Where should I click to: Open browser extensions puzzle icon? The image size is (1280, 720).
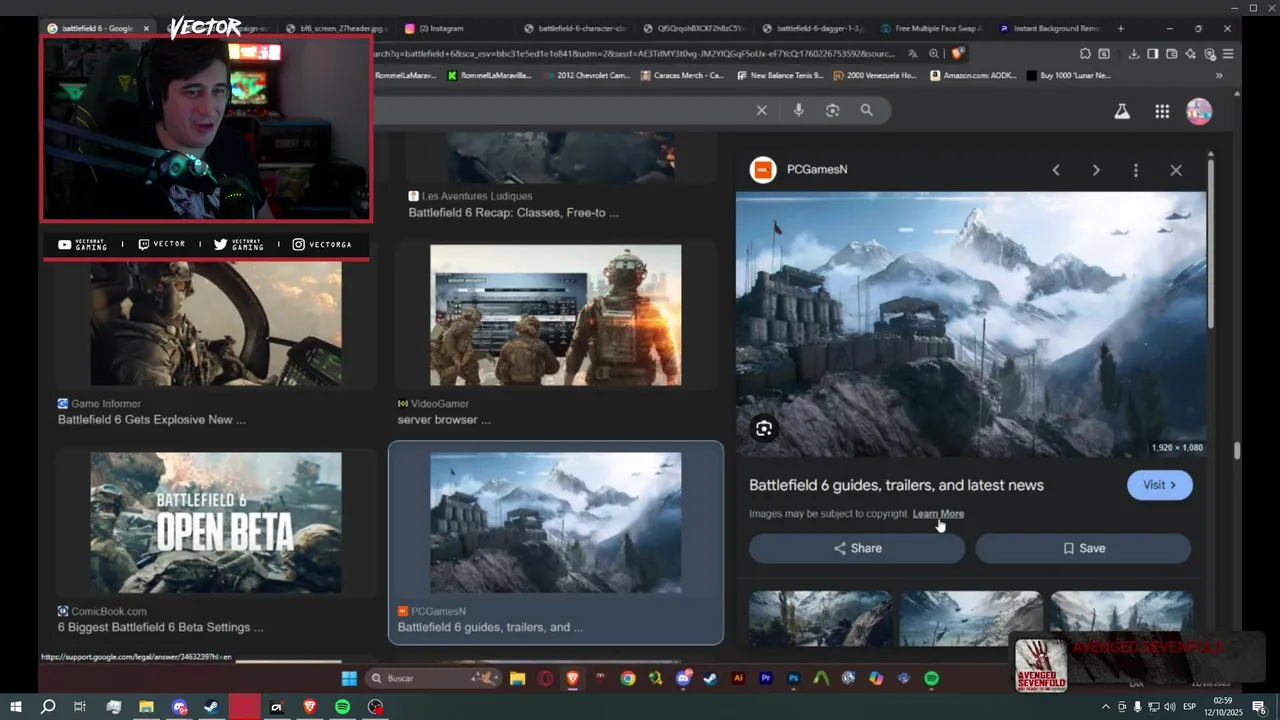pos(1085,54)
